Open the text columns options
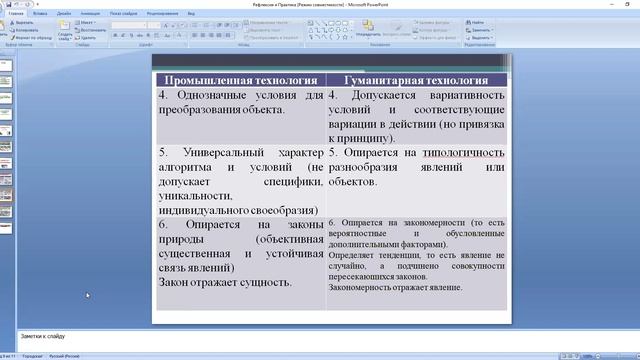This screenshot has width=640, height=360. pos(229,36)
